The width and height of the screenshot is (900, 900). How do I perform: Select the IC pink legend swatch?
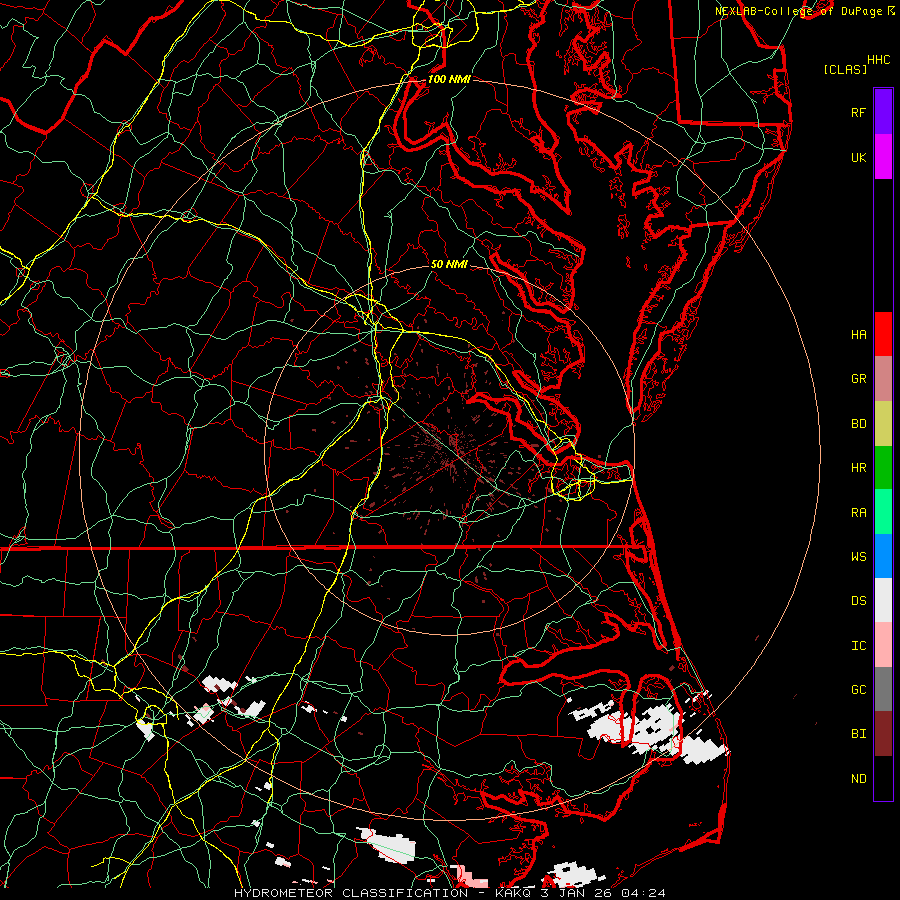pos(883,645)
